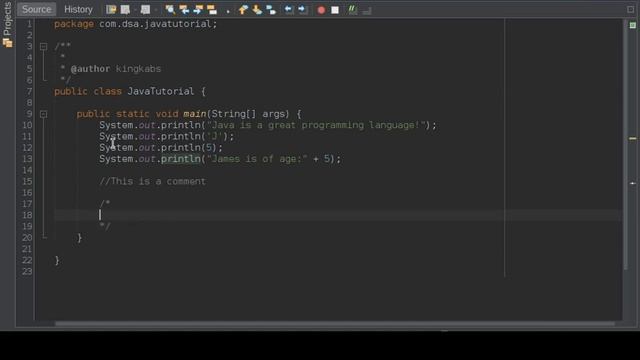640x360 pixels.
Task: Shift the line right
Action: click(x=302, y=9)
